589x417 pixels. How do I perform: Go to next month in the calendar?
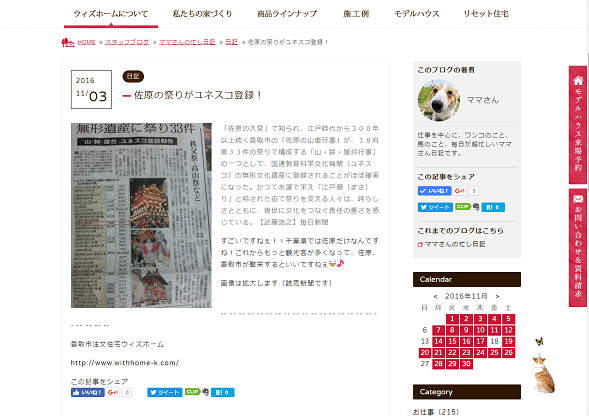[497, 296]
